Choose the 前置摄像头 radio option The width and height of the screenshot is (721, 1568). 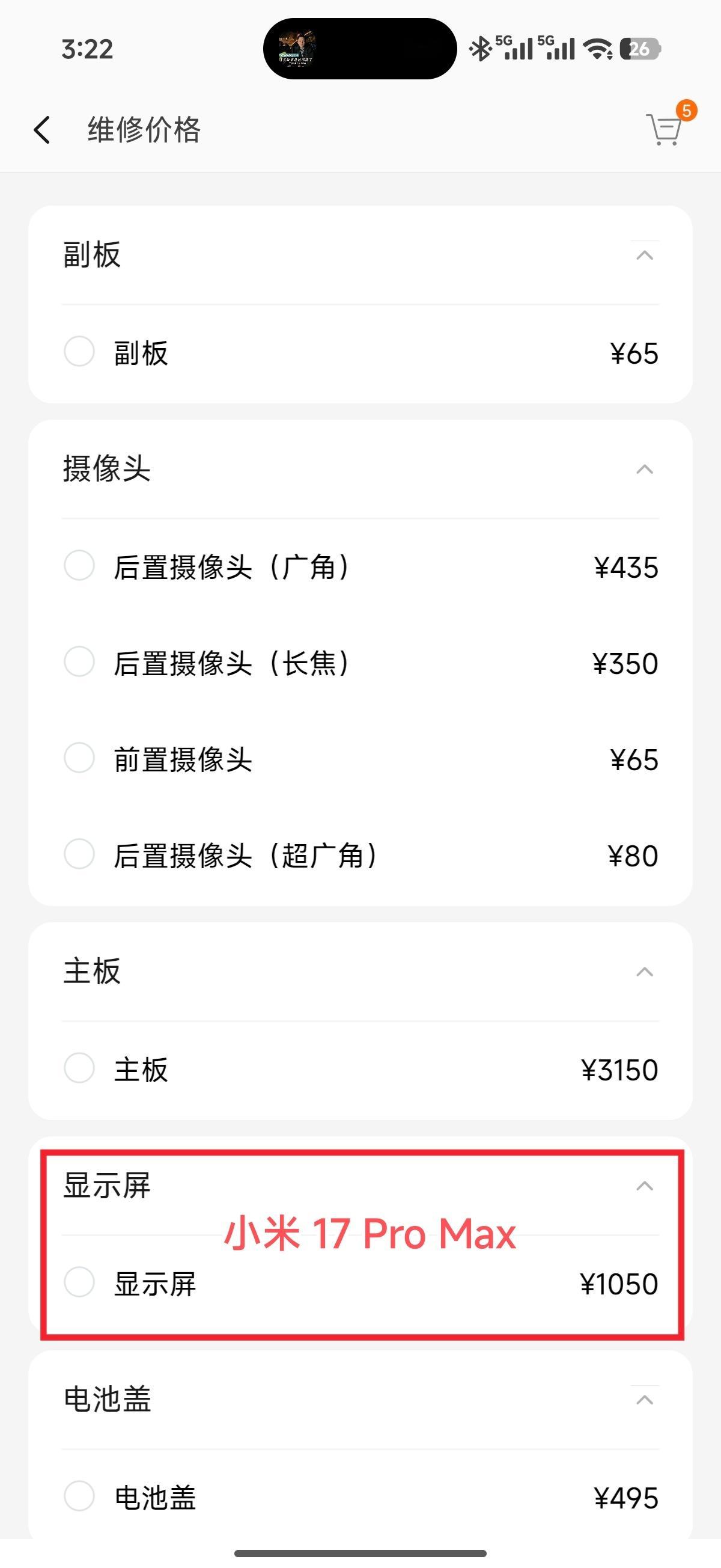coord(79,758)
